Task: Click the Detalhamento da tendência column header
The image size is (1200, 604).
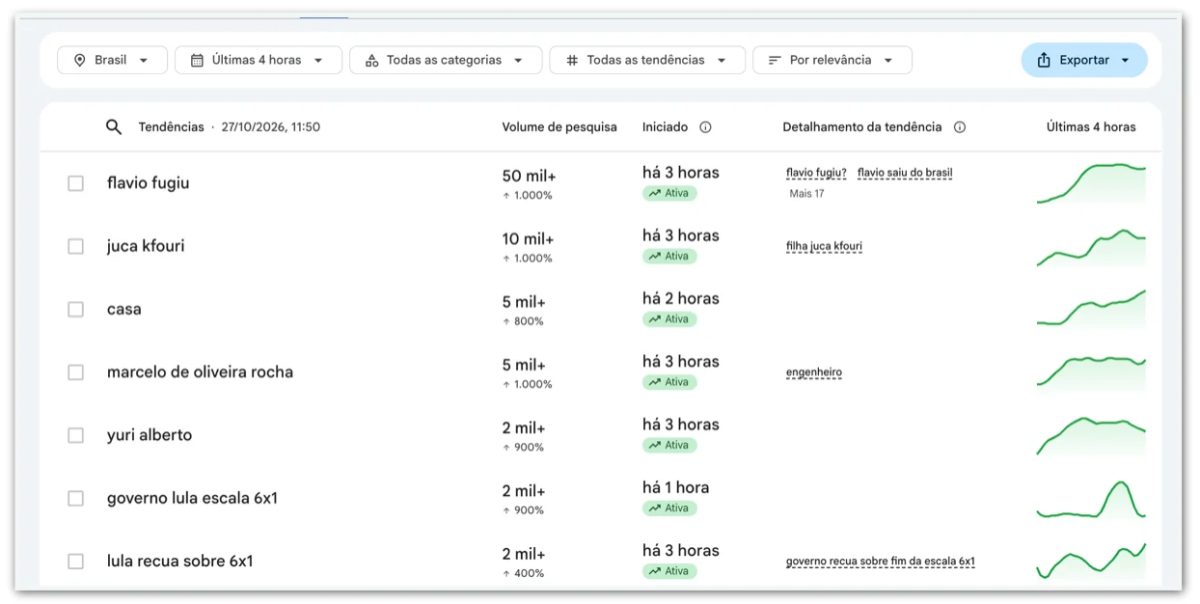Action: point(862,127)
